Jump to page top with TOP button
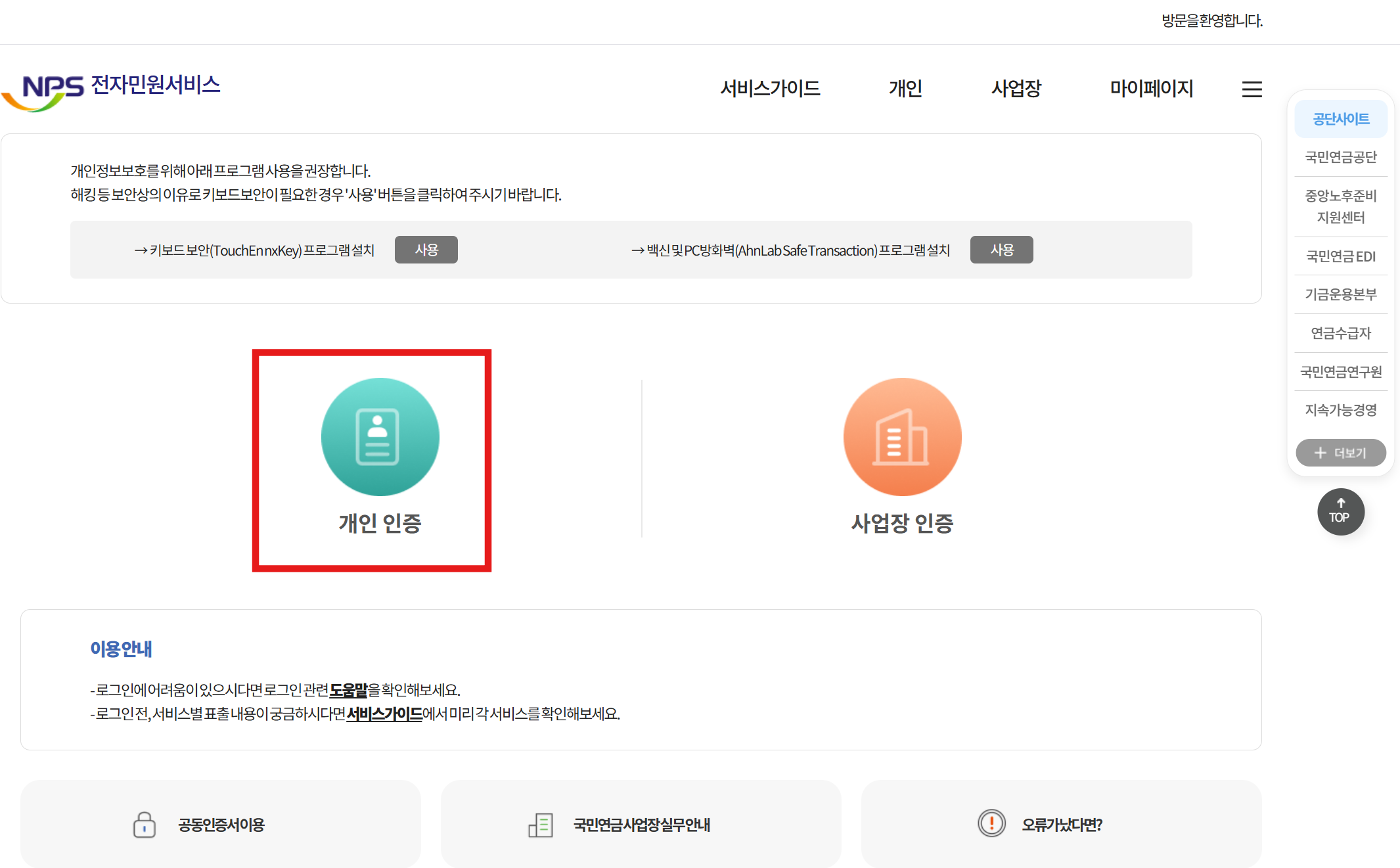The image size is (1400, 868). [1340, 511]
